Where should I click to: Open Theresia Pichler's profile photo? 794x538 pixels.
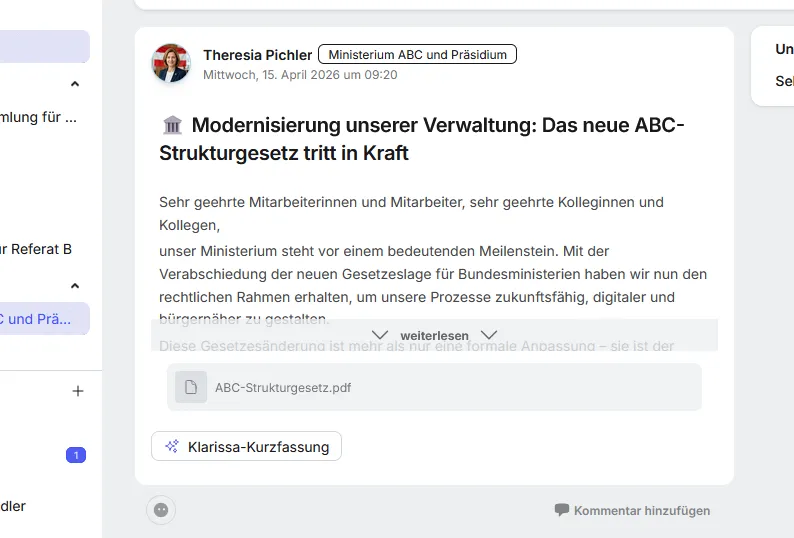171,63
